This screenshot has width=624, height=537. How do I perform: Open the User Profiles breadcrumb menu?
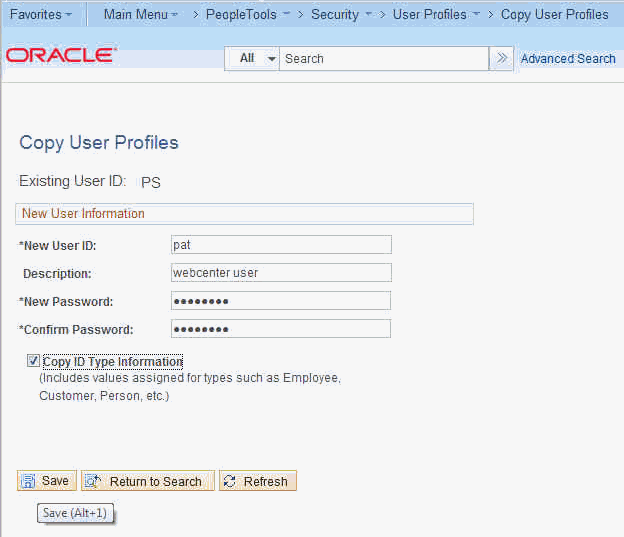pos(436,15)
